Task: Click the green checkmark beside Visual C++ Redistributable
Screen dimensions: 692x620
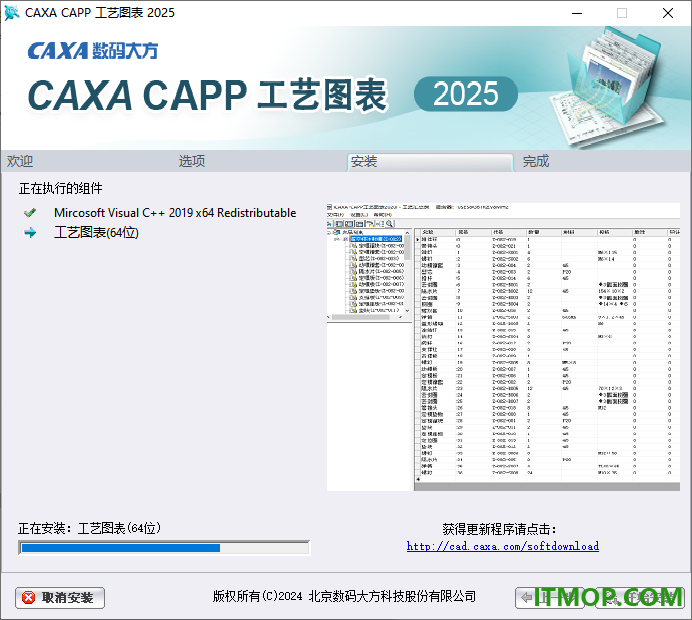Action: tap(30, 213)
